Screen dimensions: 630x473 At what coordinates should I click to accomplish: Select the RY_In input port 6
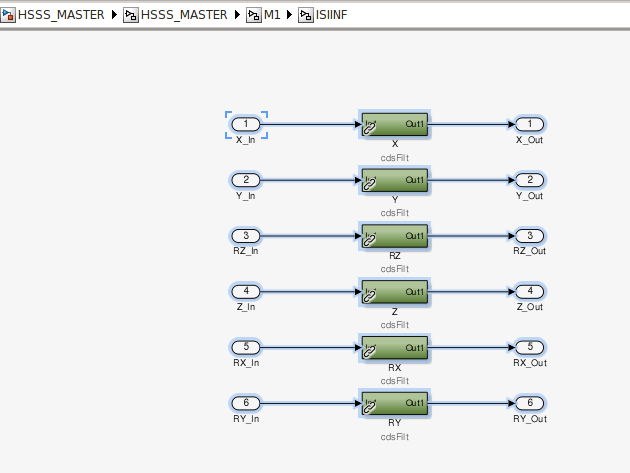246,403
